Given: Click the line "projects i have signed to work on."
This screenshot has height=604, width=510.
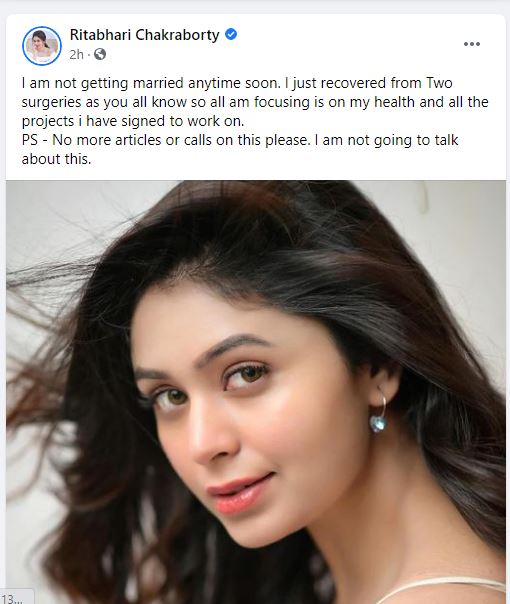Looking at the screenshot, I should click(x=133, y=121).
